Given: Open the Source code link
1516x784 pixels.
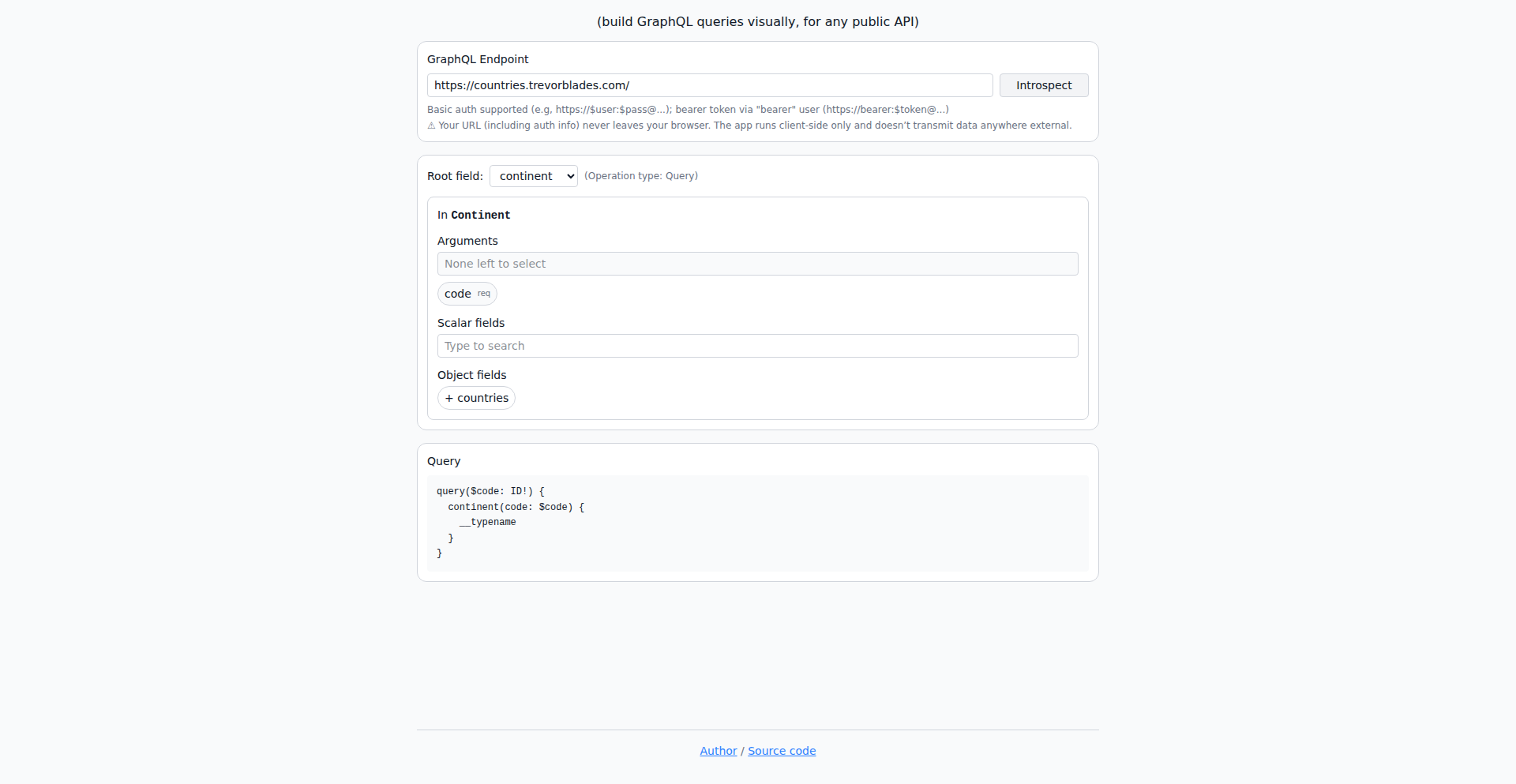Looking at the screenshot, I should [782, 751].
